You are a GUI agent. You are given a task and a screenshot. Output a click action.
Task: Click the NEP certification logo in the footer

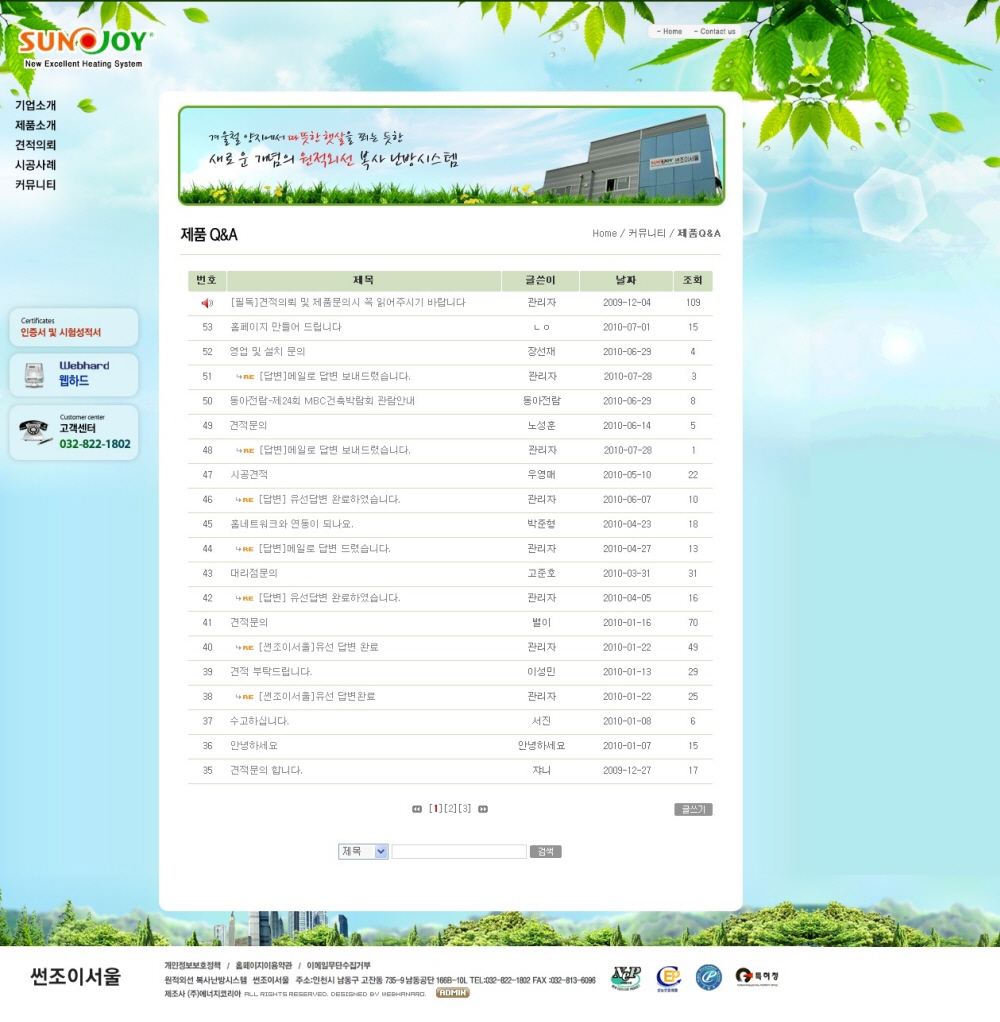[626, 977]
